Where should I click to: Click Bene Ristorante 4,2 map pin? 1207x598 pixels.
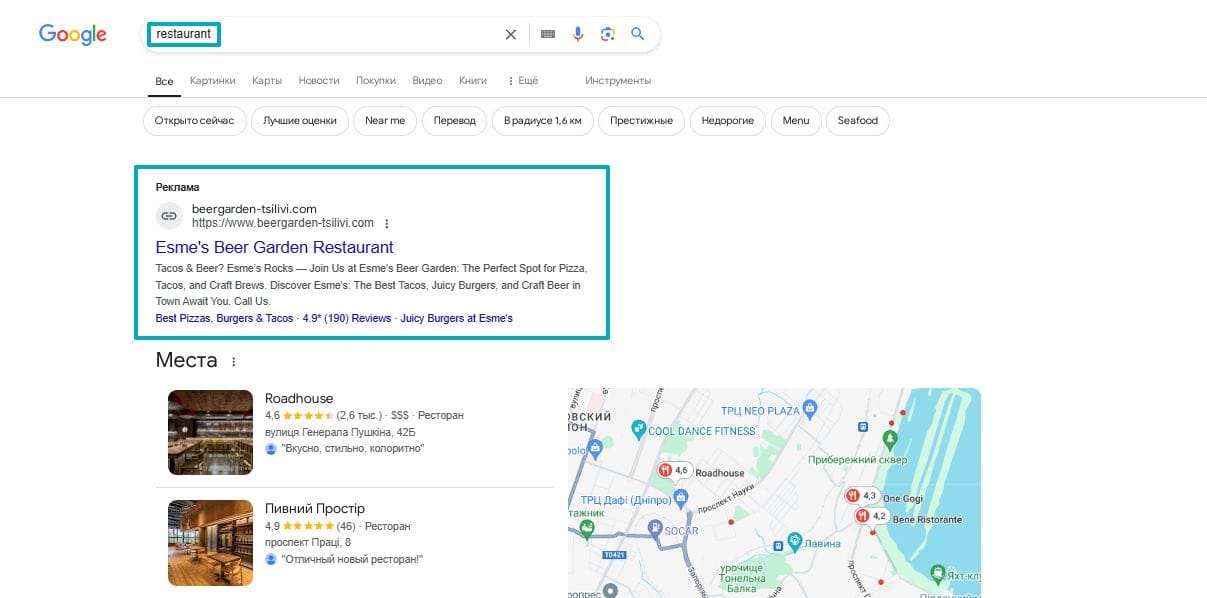tap(863, 516)
